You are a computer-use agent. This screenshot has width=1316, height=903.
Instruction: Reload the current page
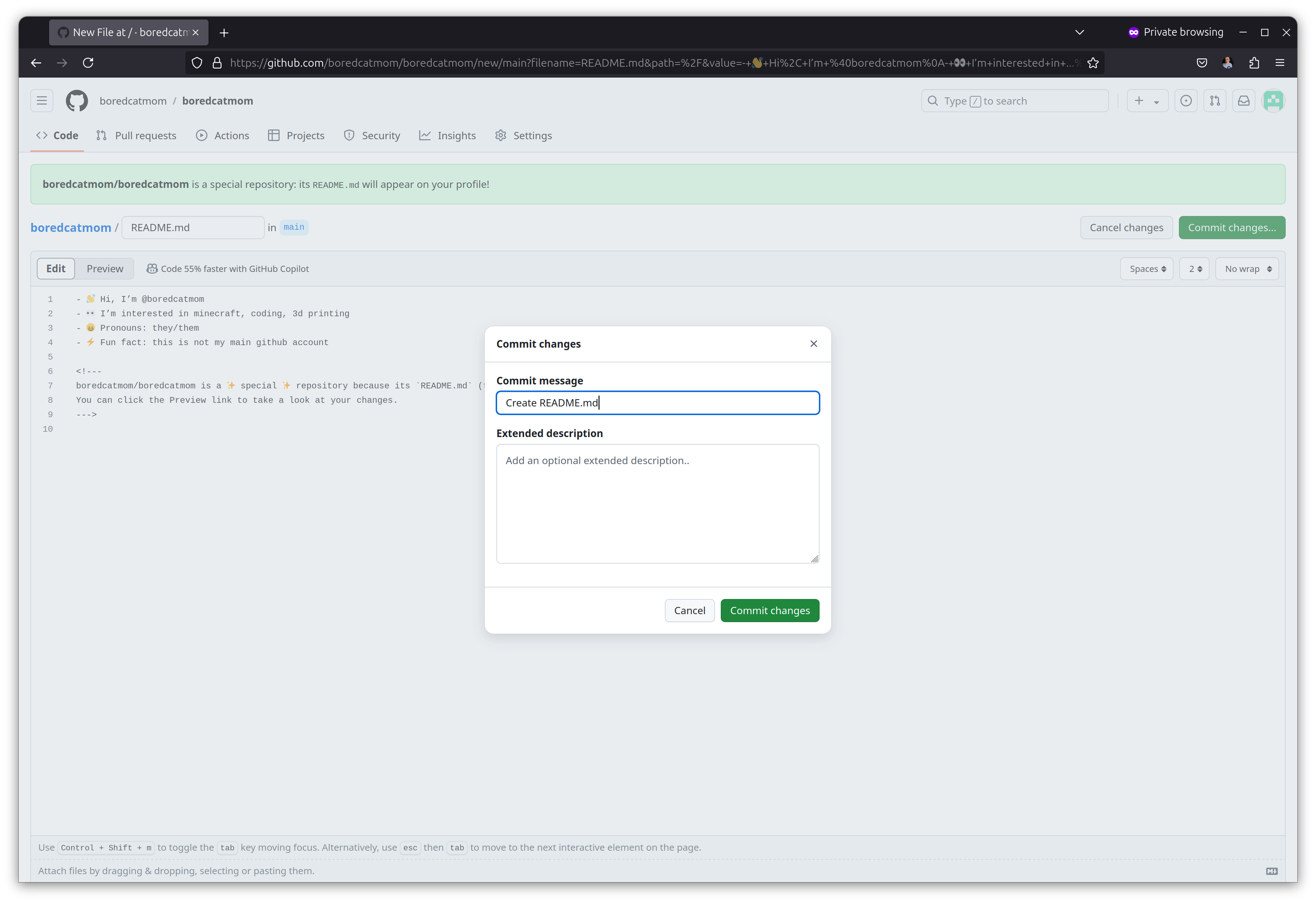88,63
